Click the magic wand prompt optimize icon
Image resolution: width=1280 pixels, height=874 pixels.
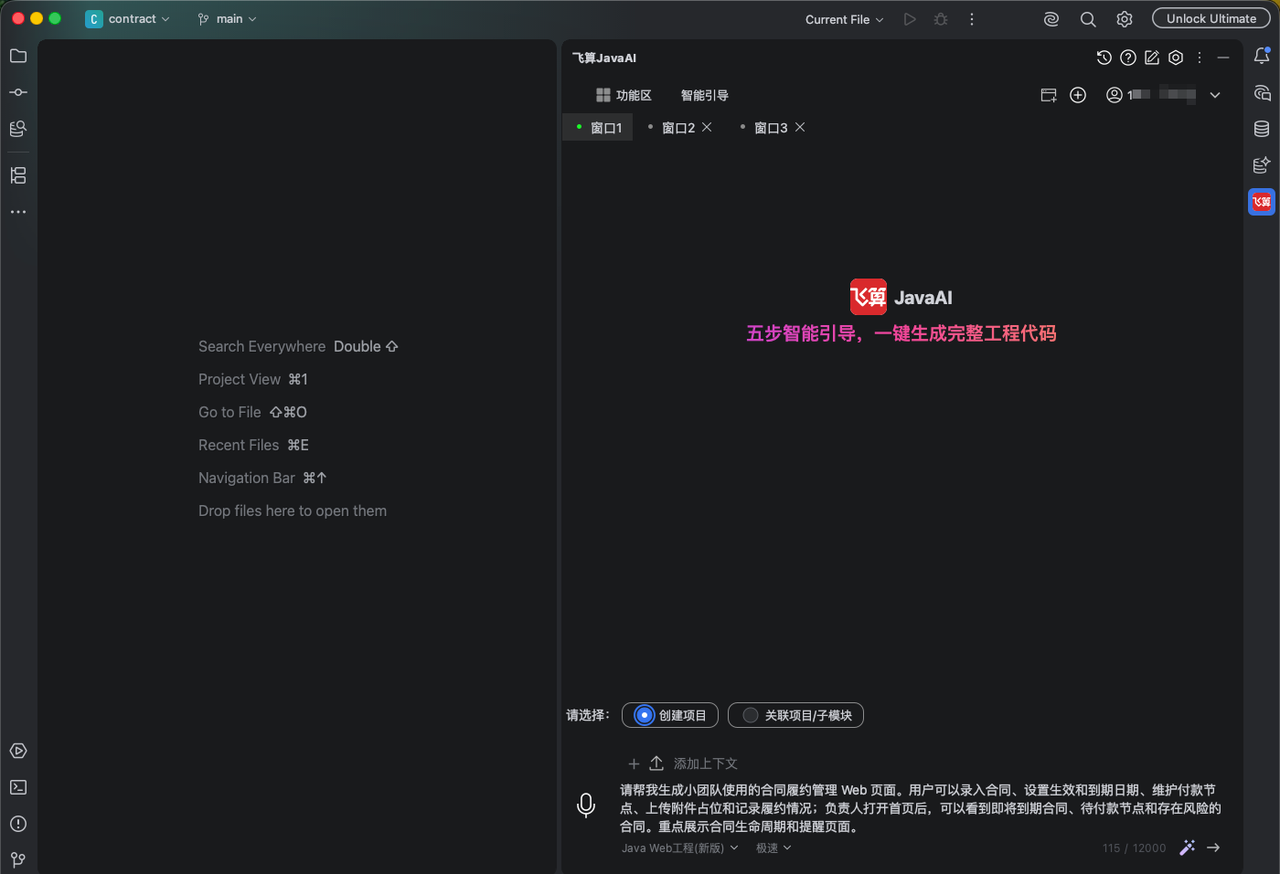coord(1187,847)
